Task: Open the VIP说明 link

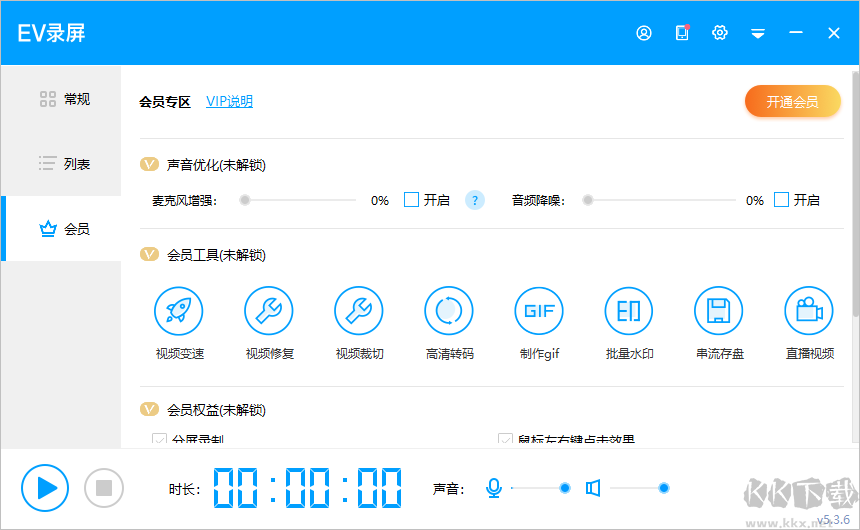Action: point(229,102)
